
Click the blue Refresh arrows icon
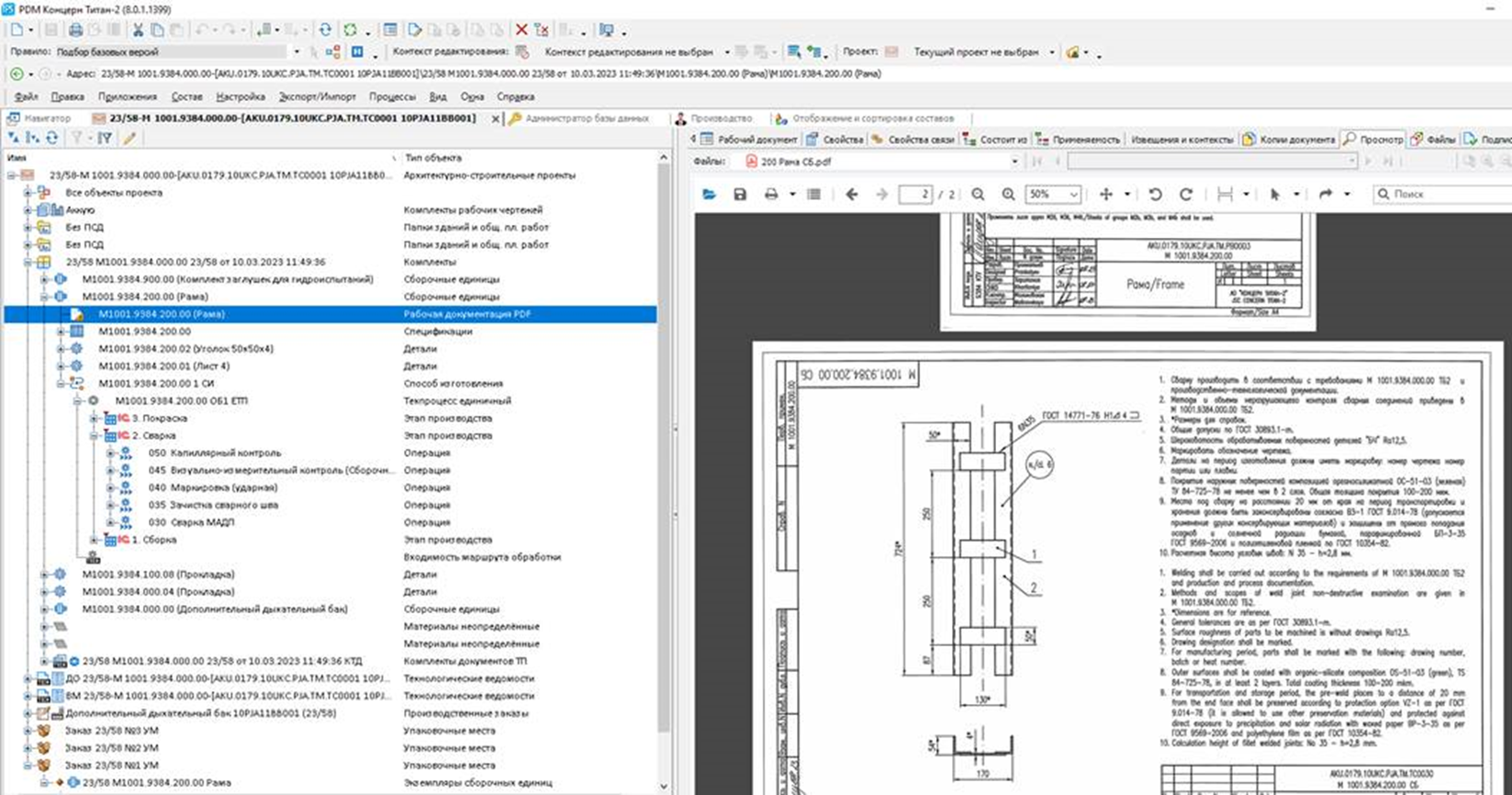point(326,30)
